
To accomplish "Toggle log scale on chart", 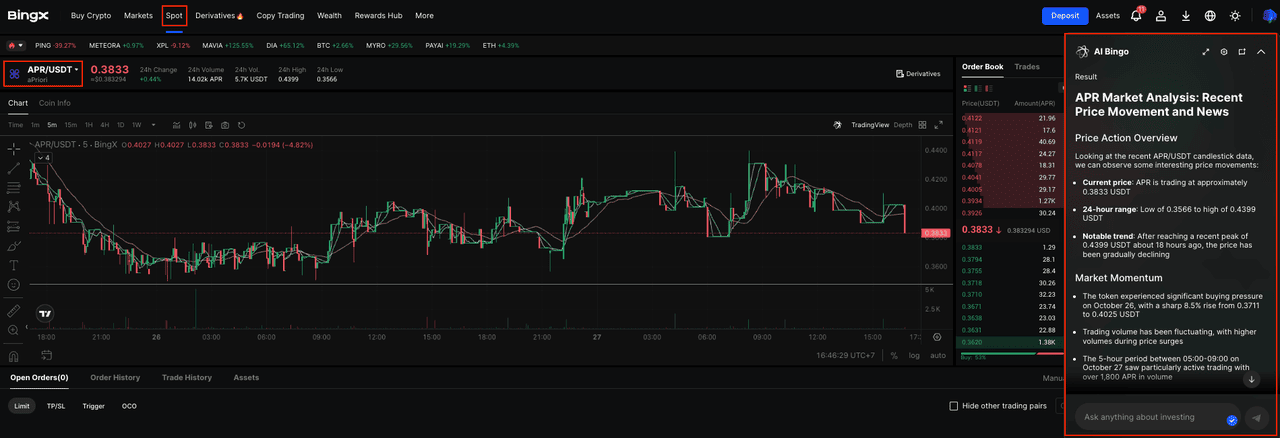I will click(914, 355).
